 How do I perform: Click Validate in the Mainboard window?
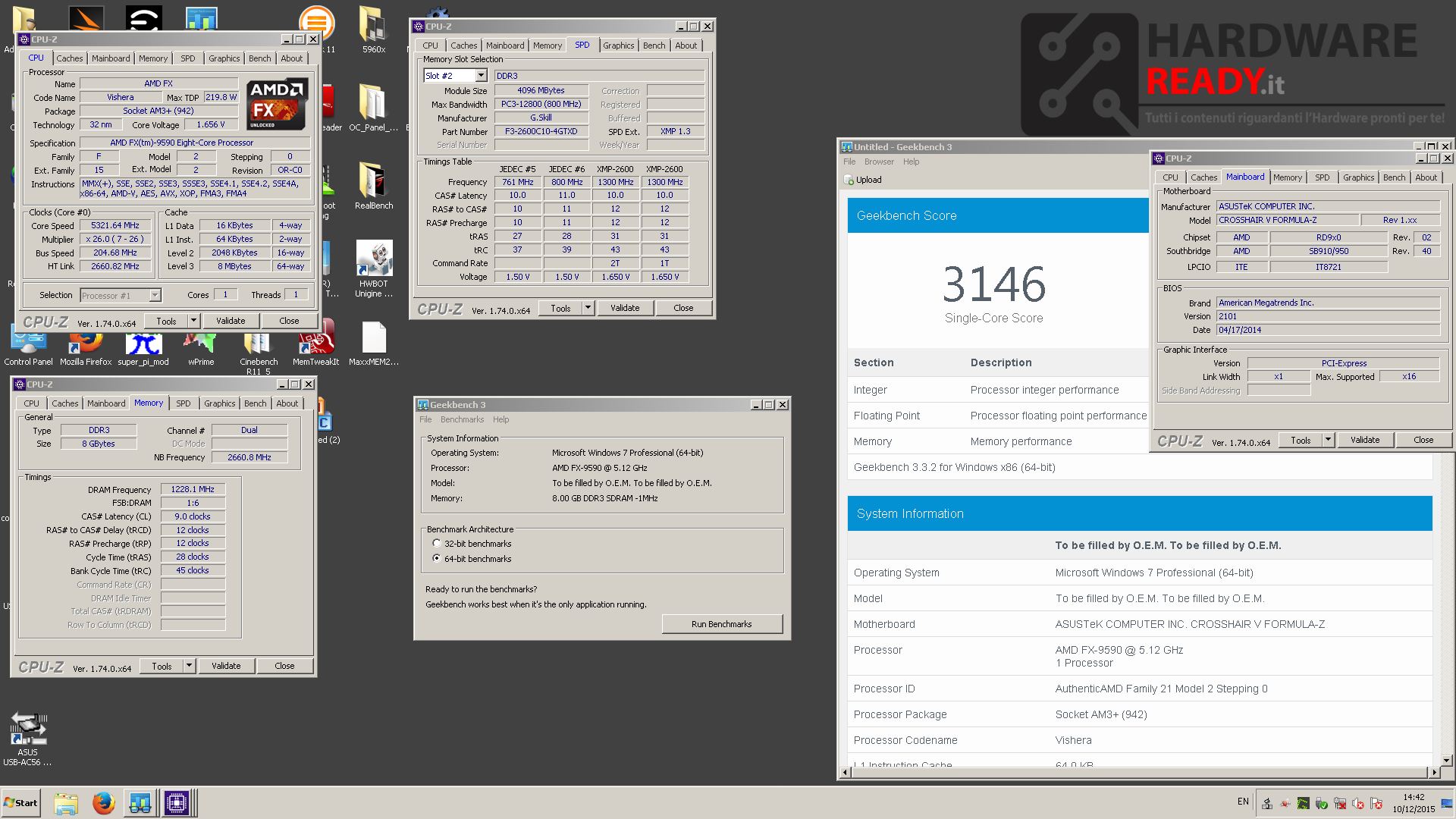(1365, 440)
